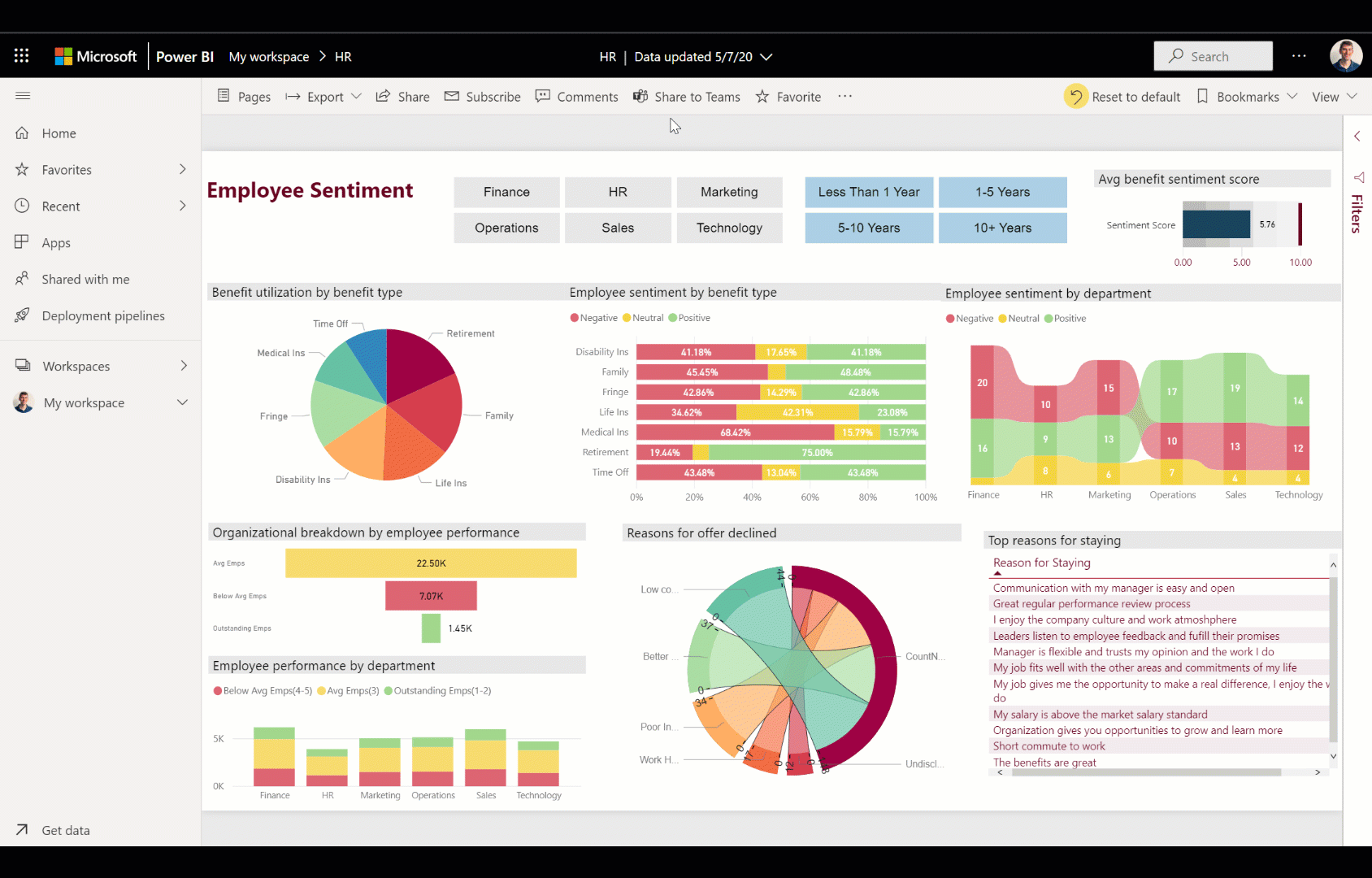Open the Comments panel
The height and width of the screenshot is (878, 1372).
pos(576,96)
